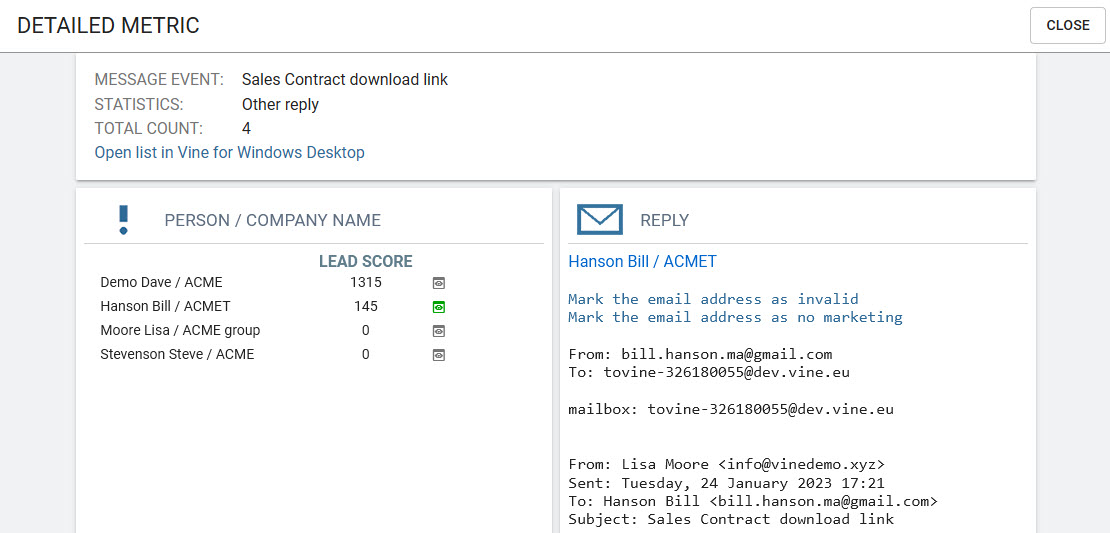The width and height of the screenshot is (1110, 533).
Task: Show Moore Lisa's reply using eye icon
Action: [x=438, y=331]
